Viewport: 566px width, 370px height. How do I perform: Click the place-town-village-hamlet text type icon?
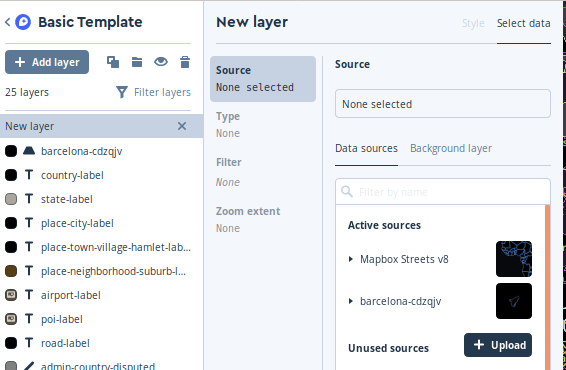[x=29, y=247]
